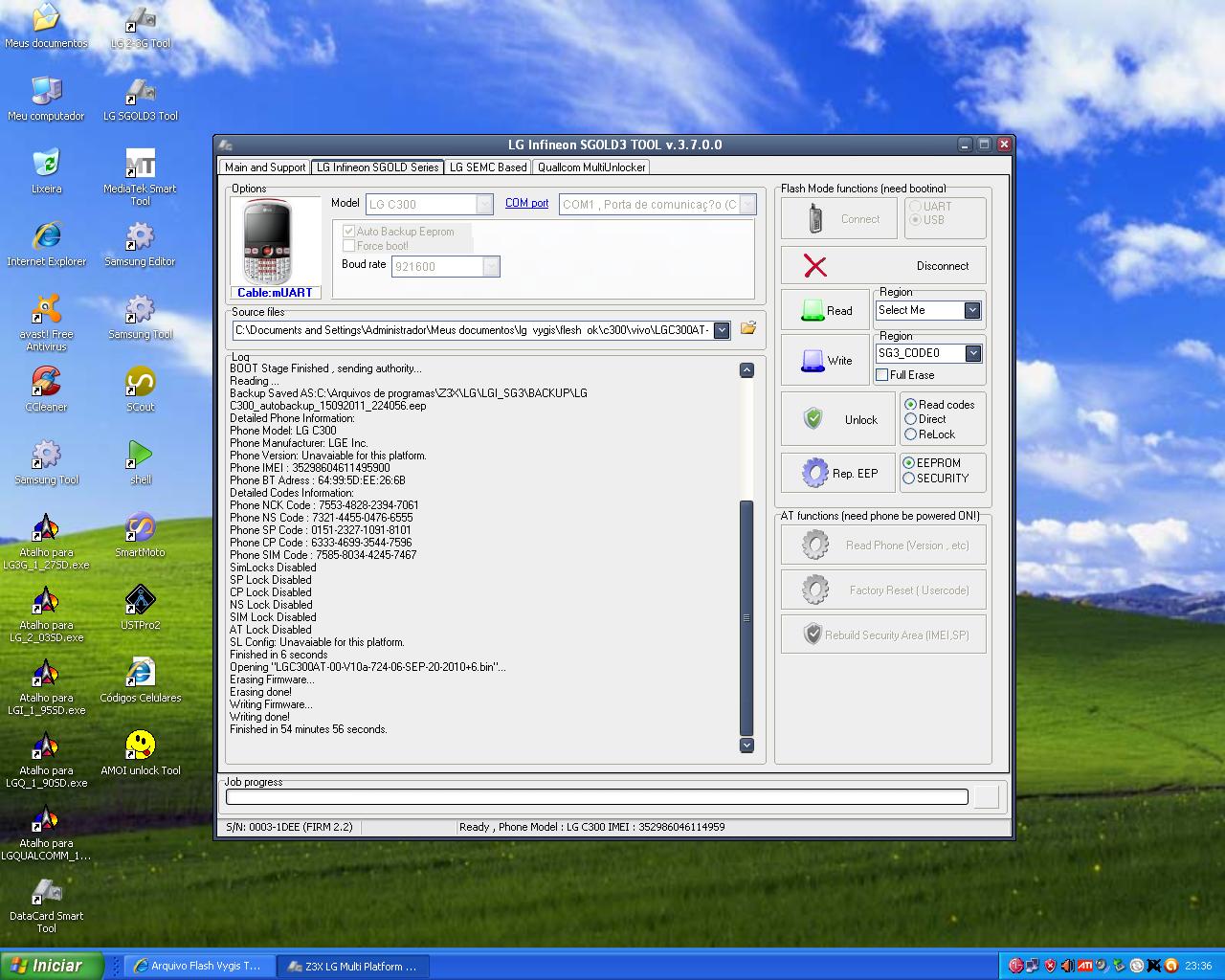Expand the SG3_CODE0 region dropdown
Screen dimensions: 1225x980
click(x=972, y=353)
